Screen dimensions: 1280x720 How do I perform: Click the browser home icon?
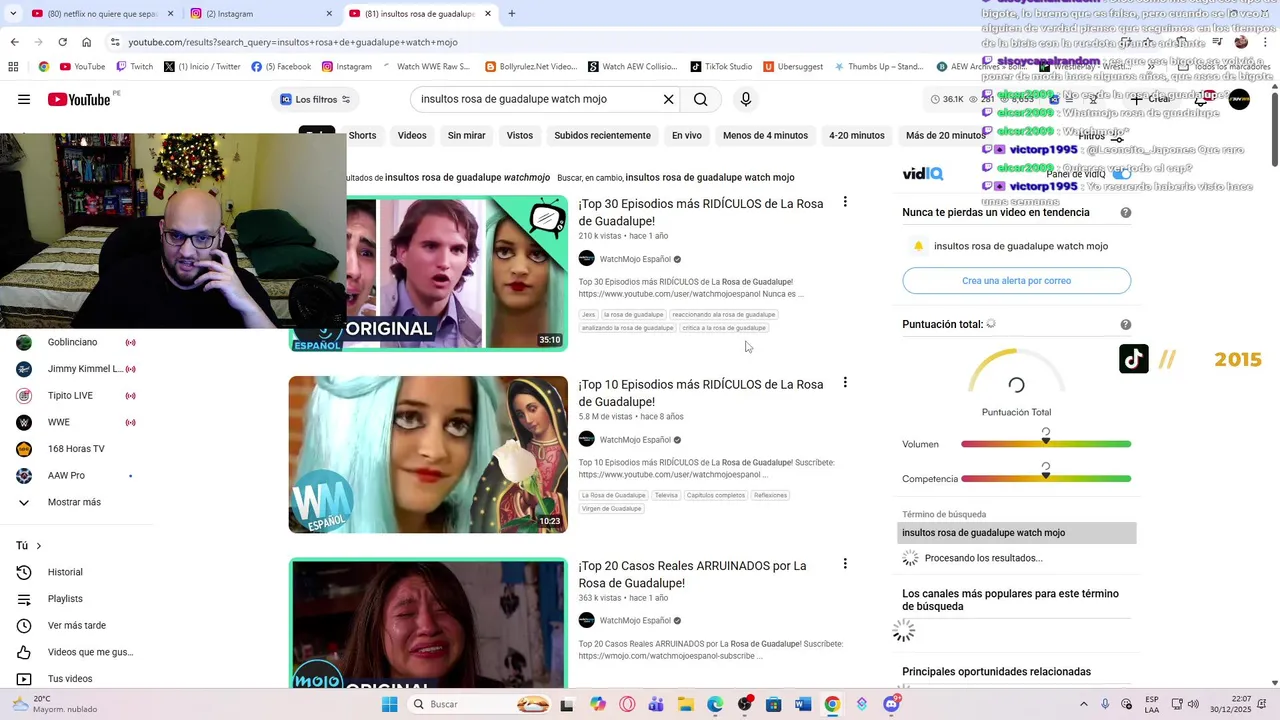point(87,42)
